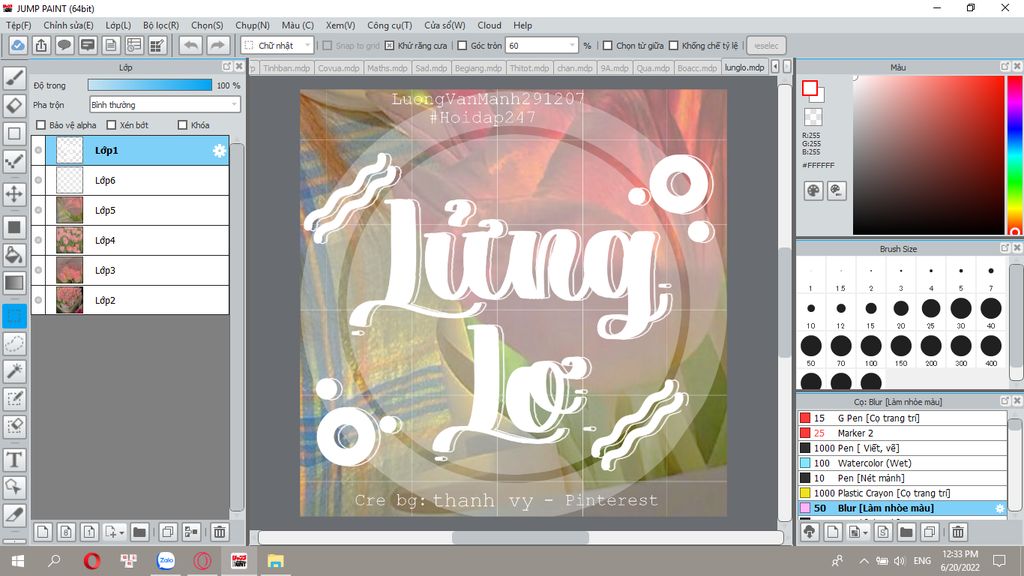
Task: Select the rectangle selection tool
Action: 14,316
